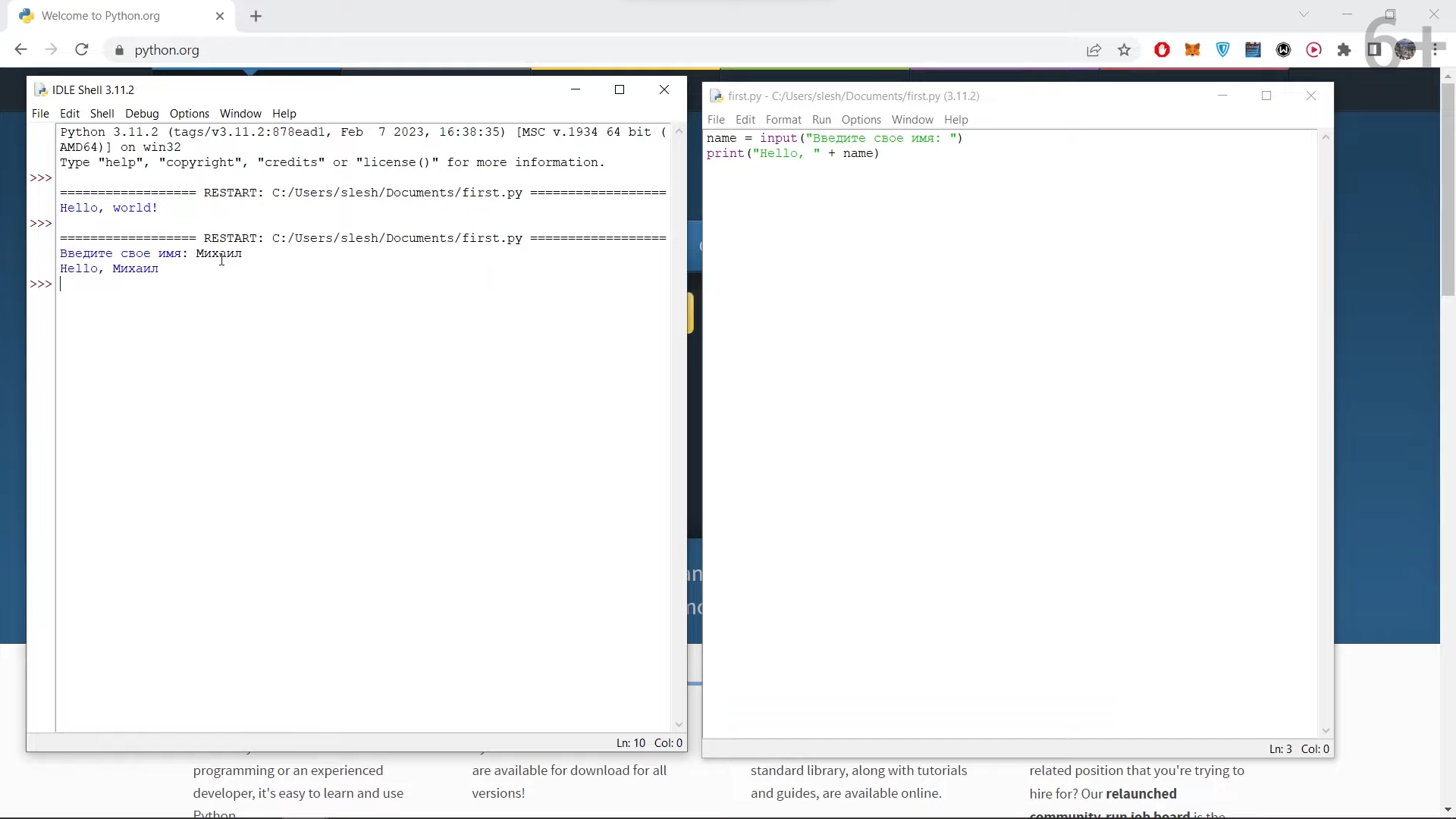Image resolution: width=1456 pixels, height=819 pixels.
Task: Close the Welcome to Python.org tab
Action: [220, 16]
